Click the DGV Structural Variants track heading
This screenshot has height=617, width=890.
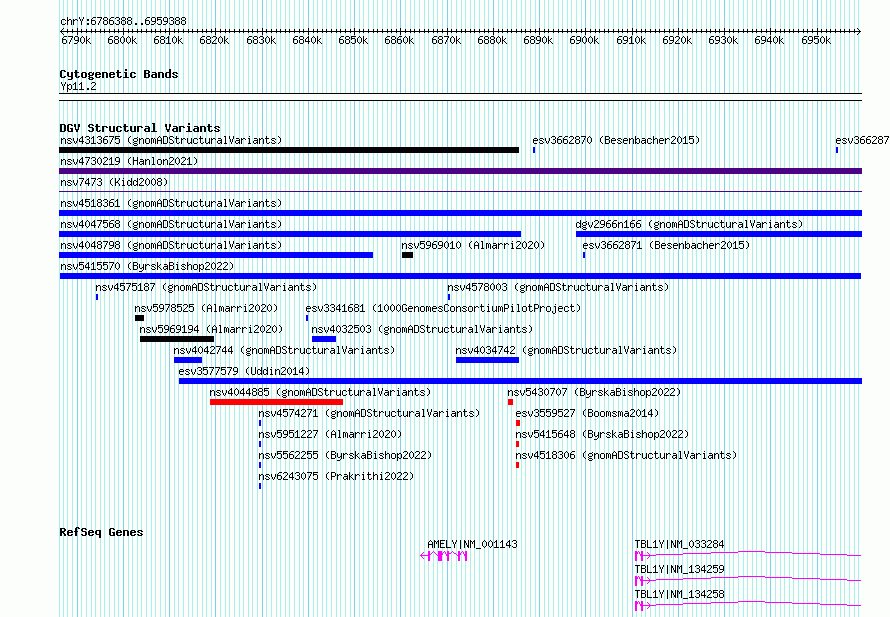(x=140, y=128)
